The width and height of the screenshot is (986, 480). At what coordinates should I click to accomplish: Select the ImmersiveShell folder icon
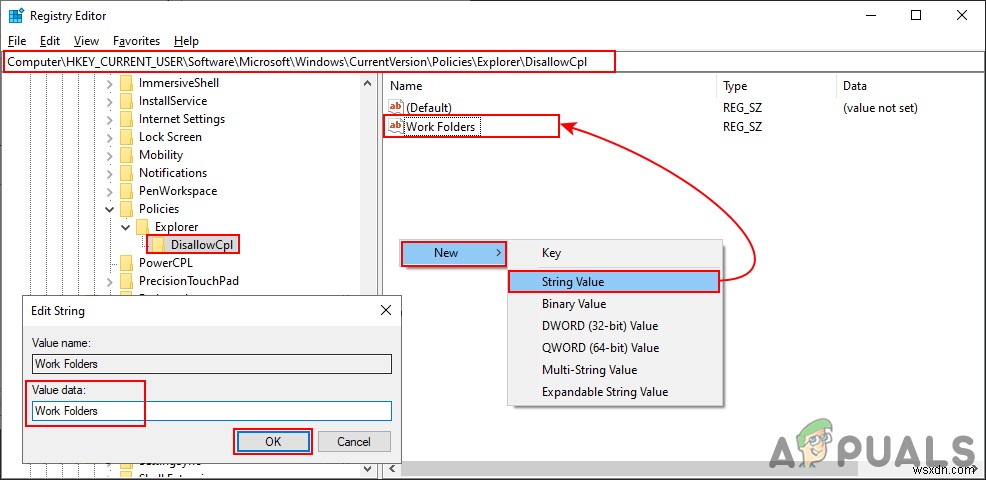click(x=126, y=83)
